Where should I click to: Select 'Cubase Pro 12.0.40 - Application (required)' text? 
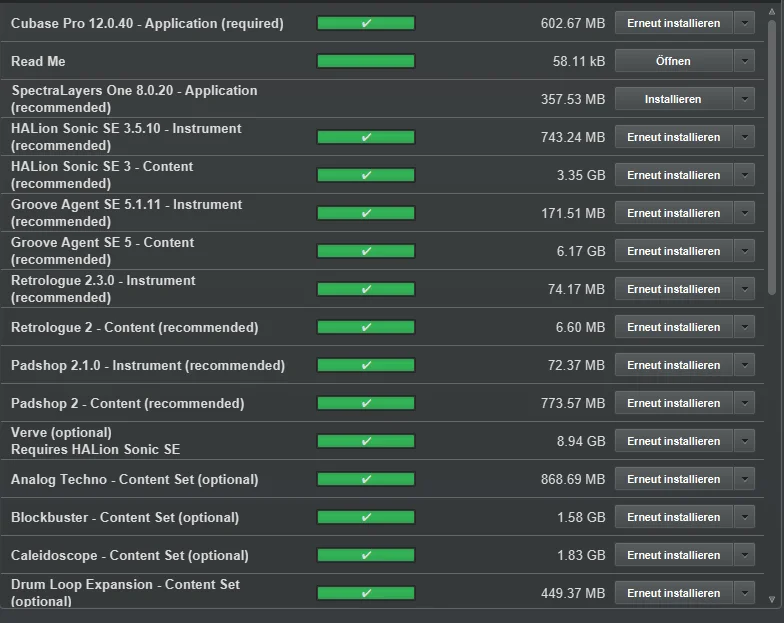click(147, 24)
